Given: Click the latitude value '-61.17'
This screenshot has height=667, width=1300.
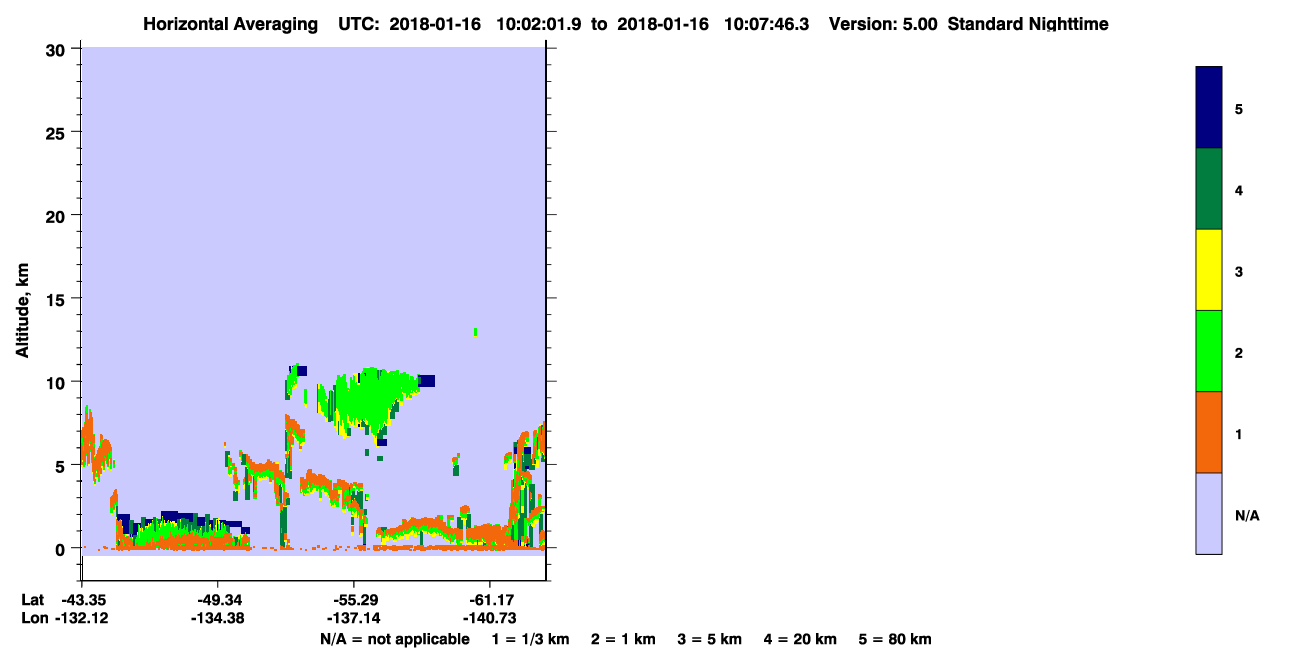Looking at the screenshot, I should 489,599.
